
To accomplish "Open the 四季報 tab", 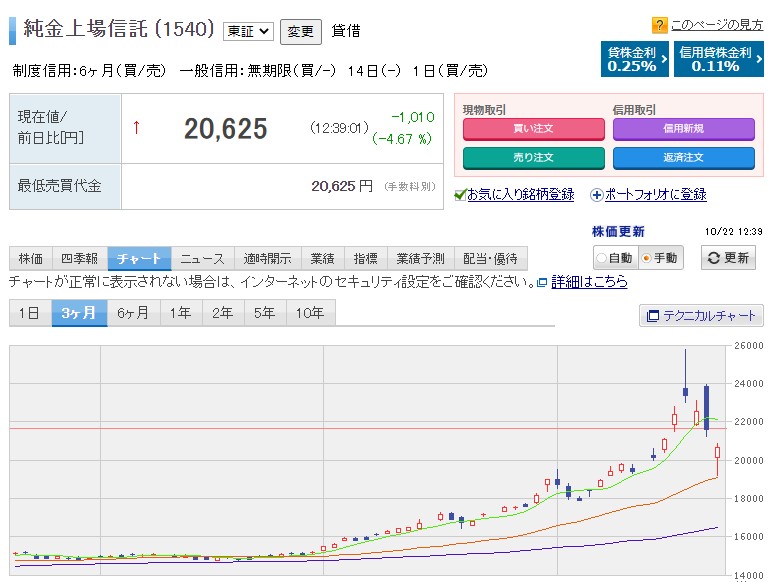I will pyautogui.click(x=80, y=258).
